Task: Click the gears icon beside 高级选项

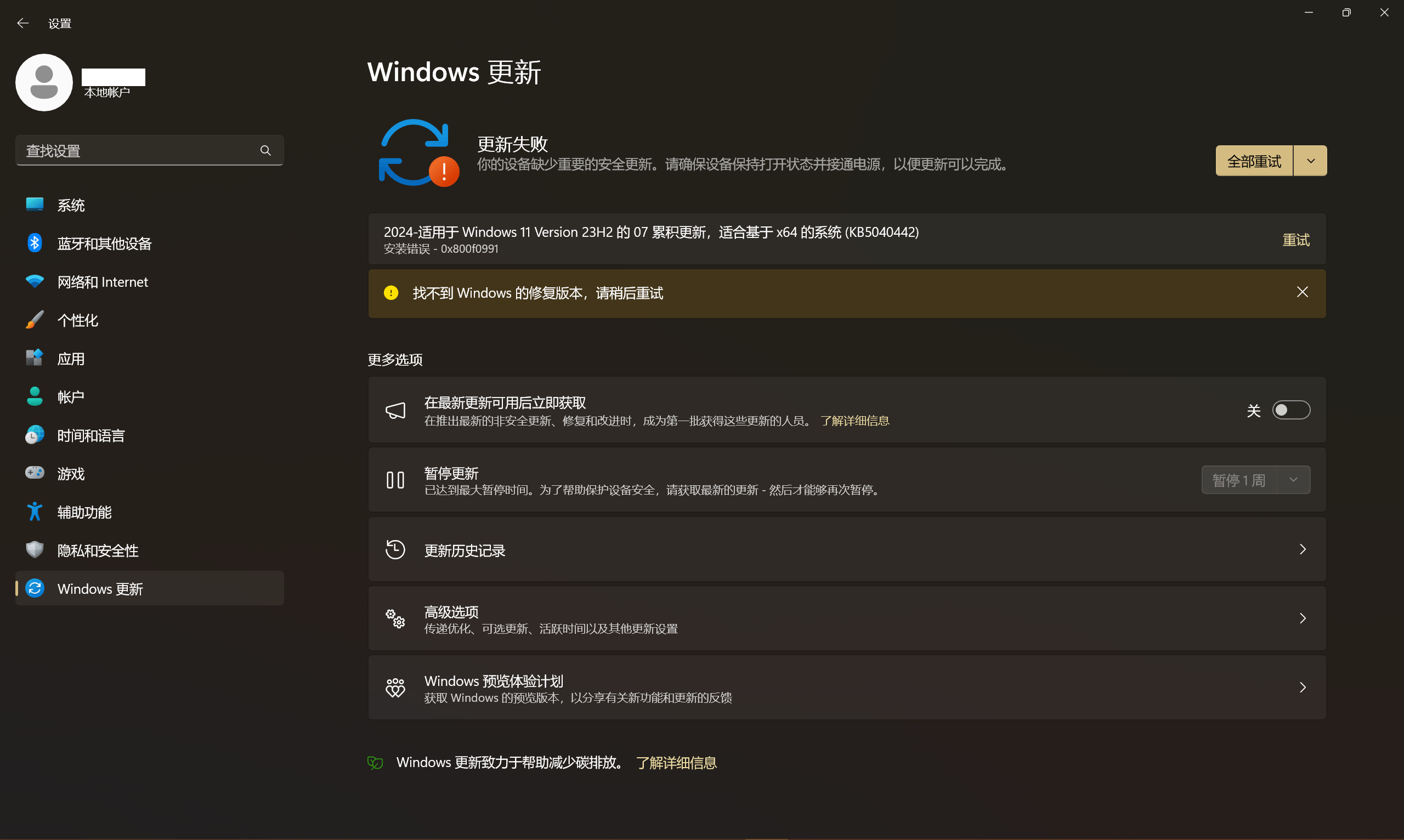Action: tap(396, 618)
